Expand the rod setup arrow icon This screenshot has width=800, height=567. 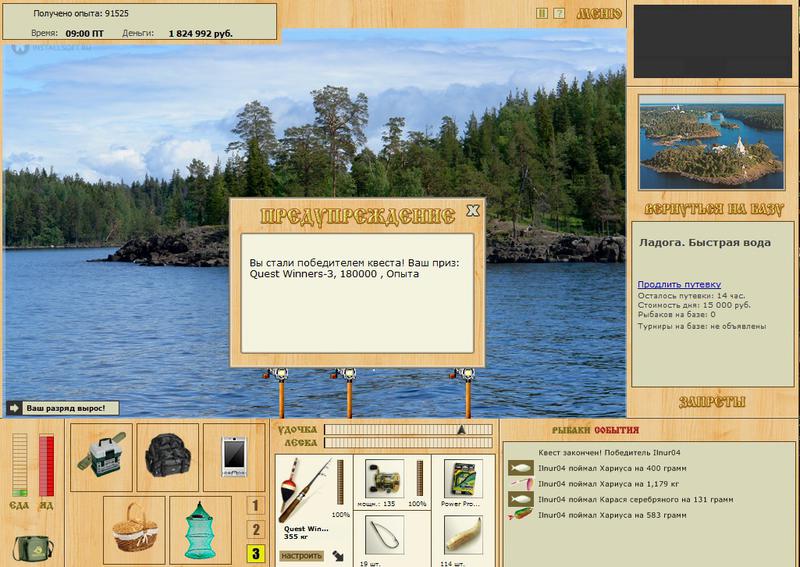tap(337, 555)
